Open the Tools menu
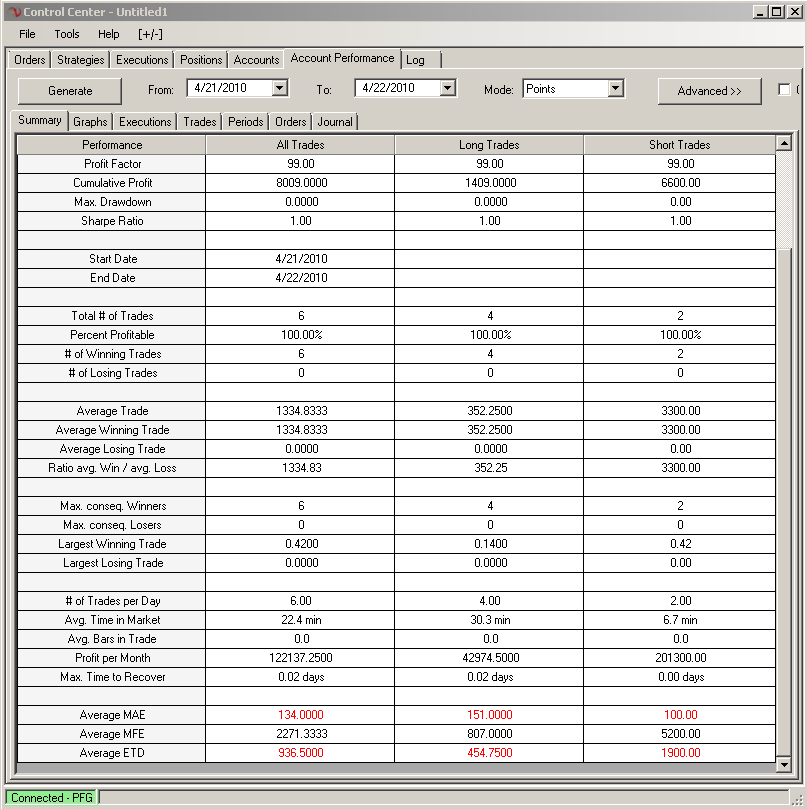 (67, 34)
